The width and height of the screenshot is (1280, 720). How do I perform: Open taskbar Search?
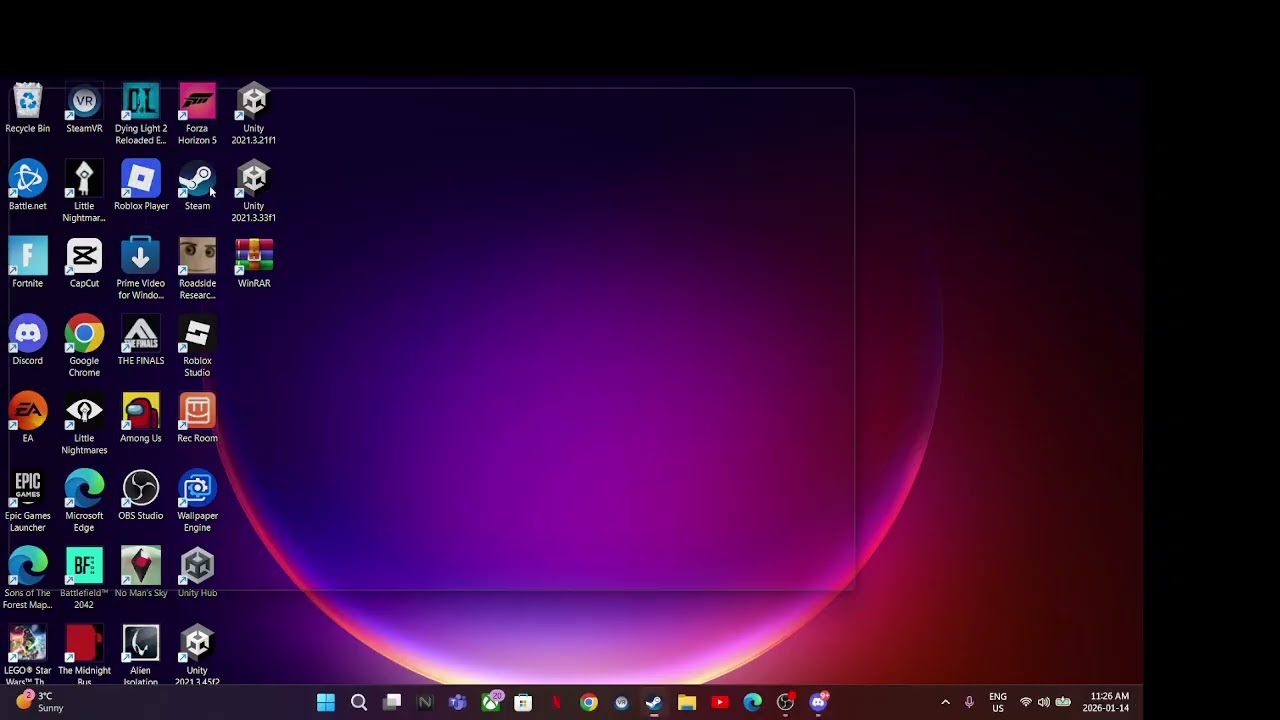tap(359, 703)
